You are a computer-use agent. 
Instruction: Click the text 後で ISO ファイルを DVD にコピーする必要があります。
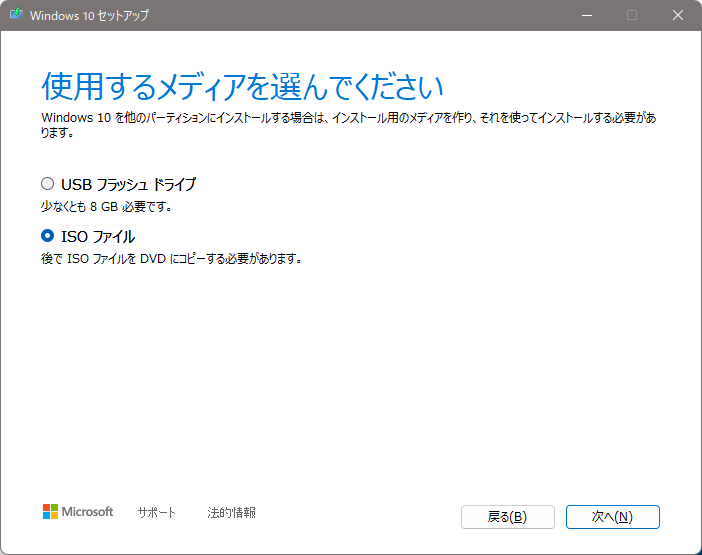click(171, 259)
